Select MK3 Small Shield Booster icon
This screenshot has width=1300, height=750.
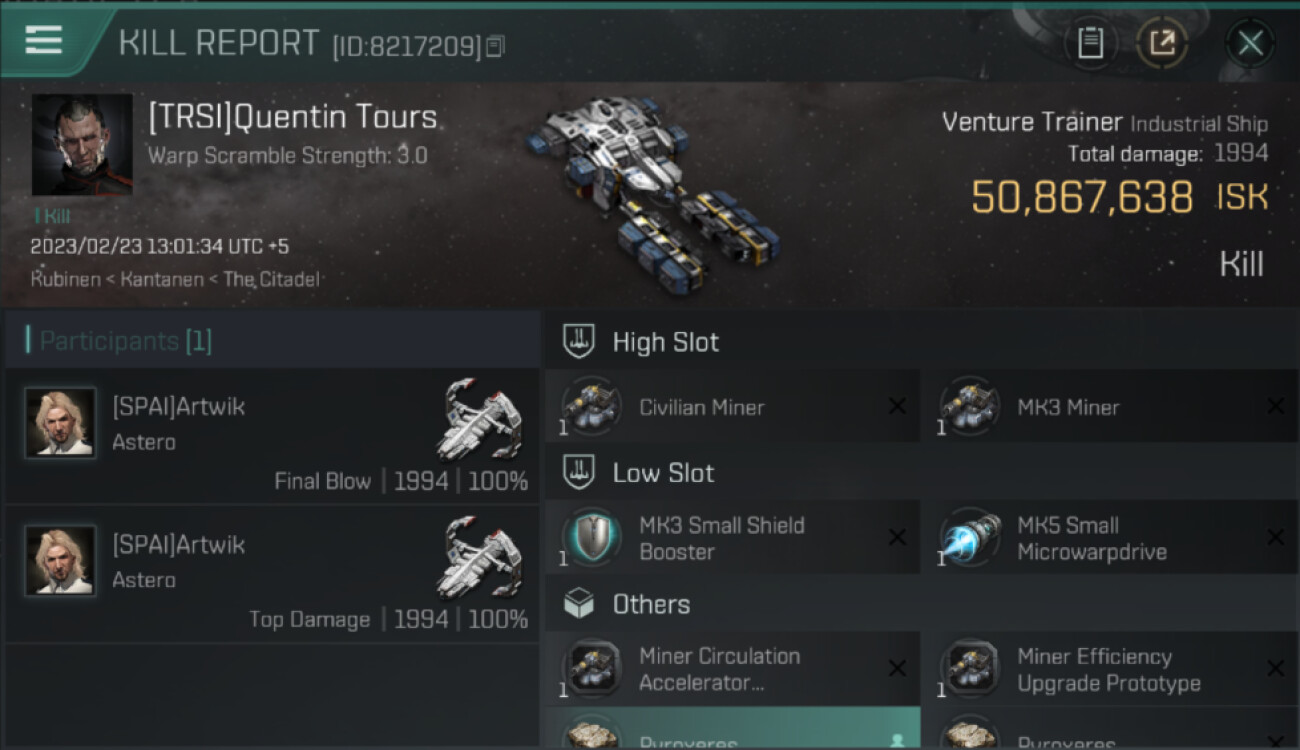pyautogui.click(x=592, y=538)
